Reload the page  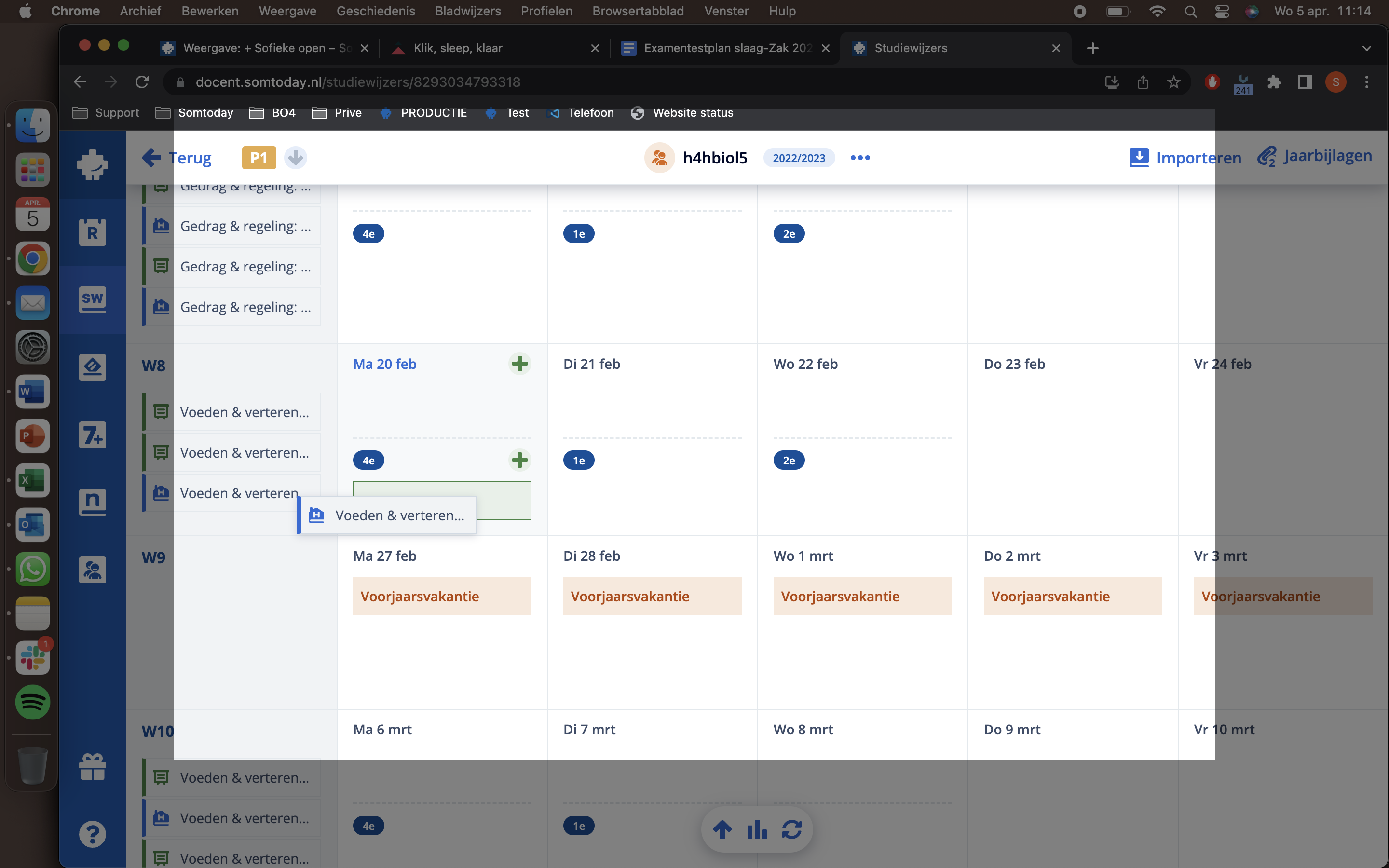pyautogui.click(x=142, y=82)
